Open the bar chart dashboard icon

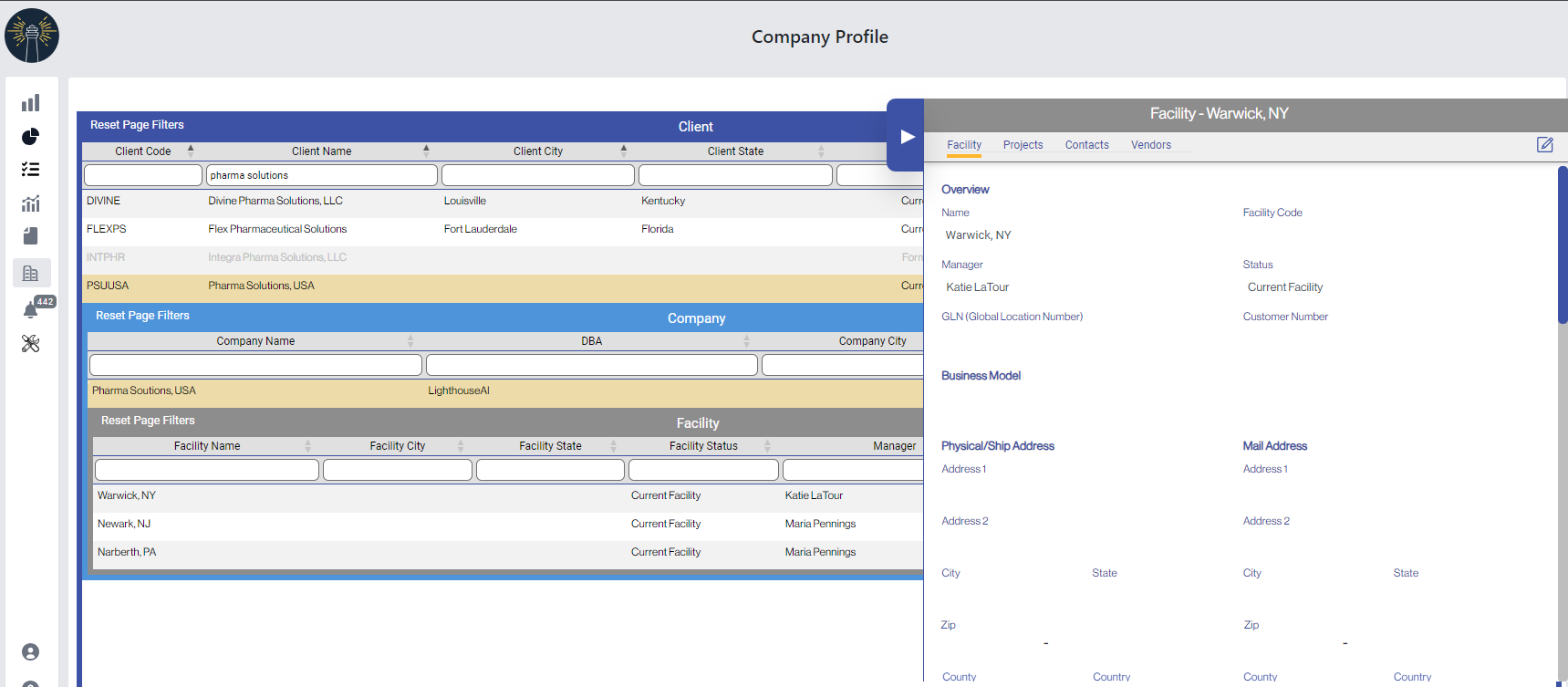click(x=31, y=103)
